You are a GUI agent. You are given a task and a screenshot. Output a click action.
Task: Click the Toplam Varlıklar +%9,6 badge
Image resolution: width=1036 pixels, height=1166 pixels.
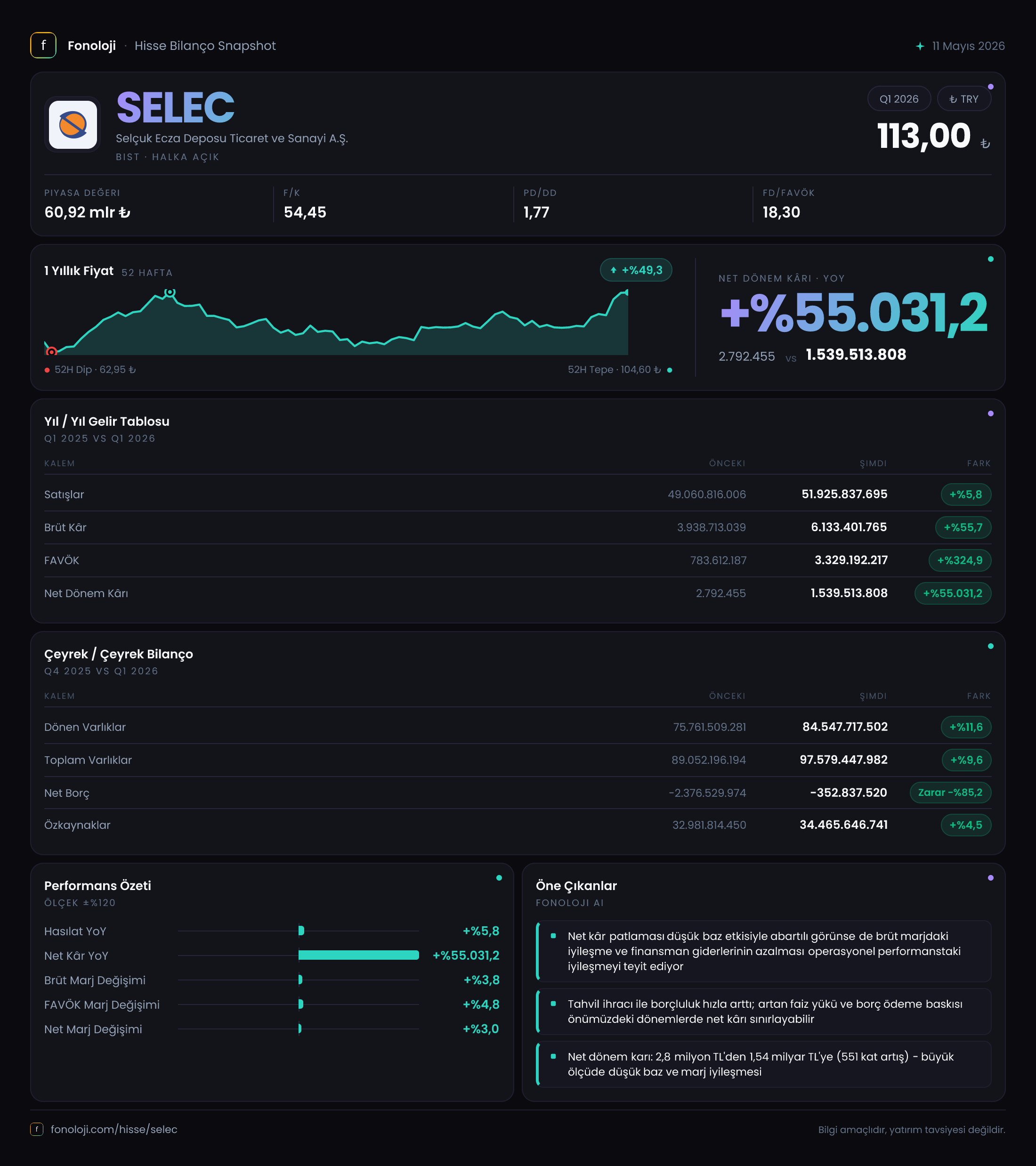[966, 760]
